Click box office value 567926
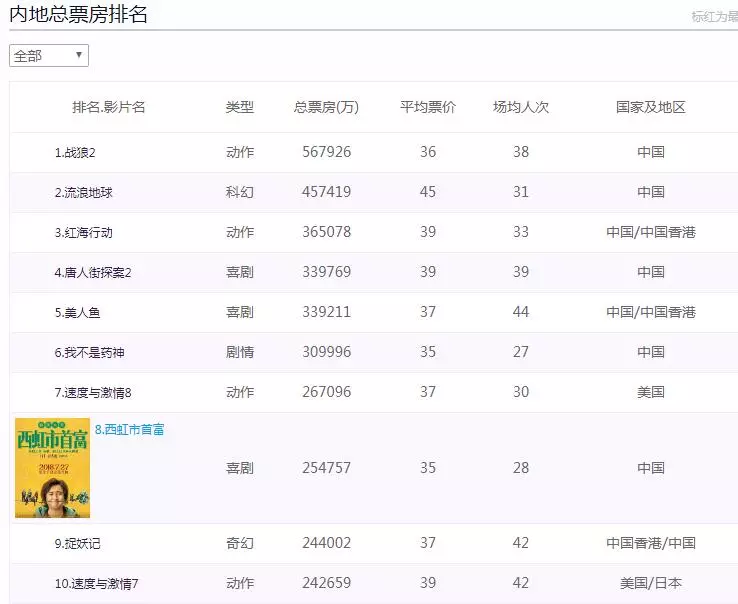738x604 pixels. [x=326, y=152]
